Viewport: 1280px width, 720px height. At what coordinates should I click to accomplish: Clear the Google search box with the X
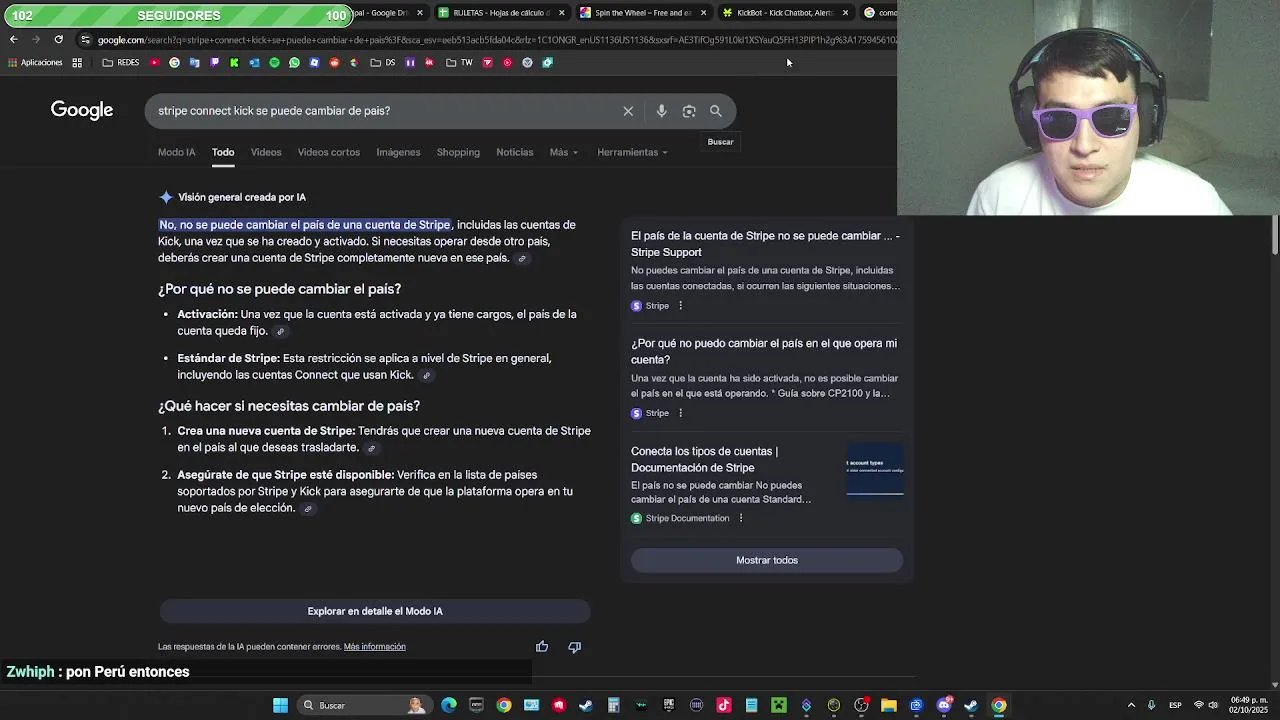(x=628, y=111)
